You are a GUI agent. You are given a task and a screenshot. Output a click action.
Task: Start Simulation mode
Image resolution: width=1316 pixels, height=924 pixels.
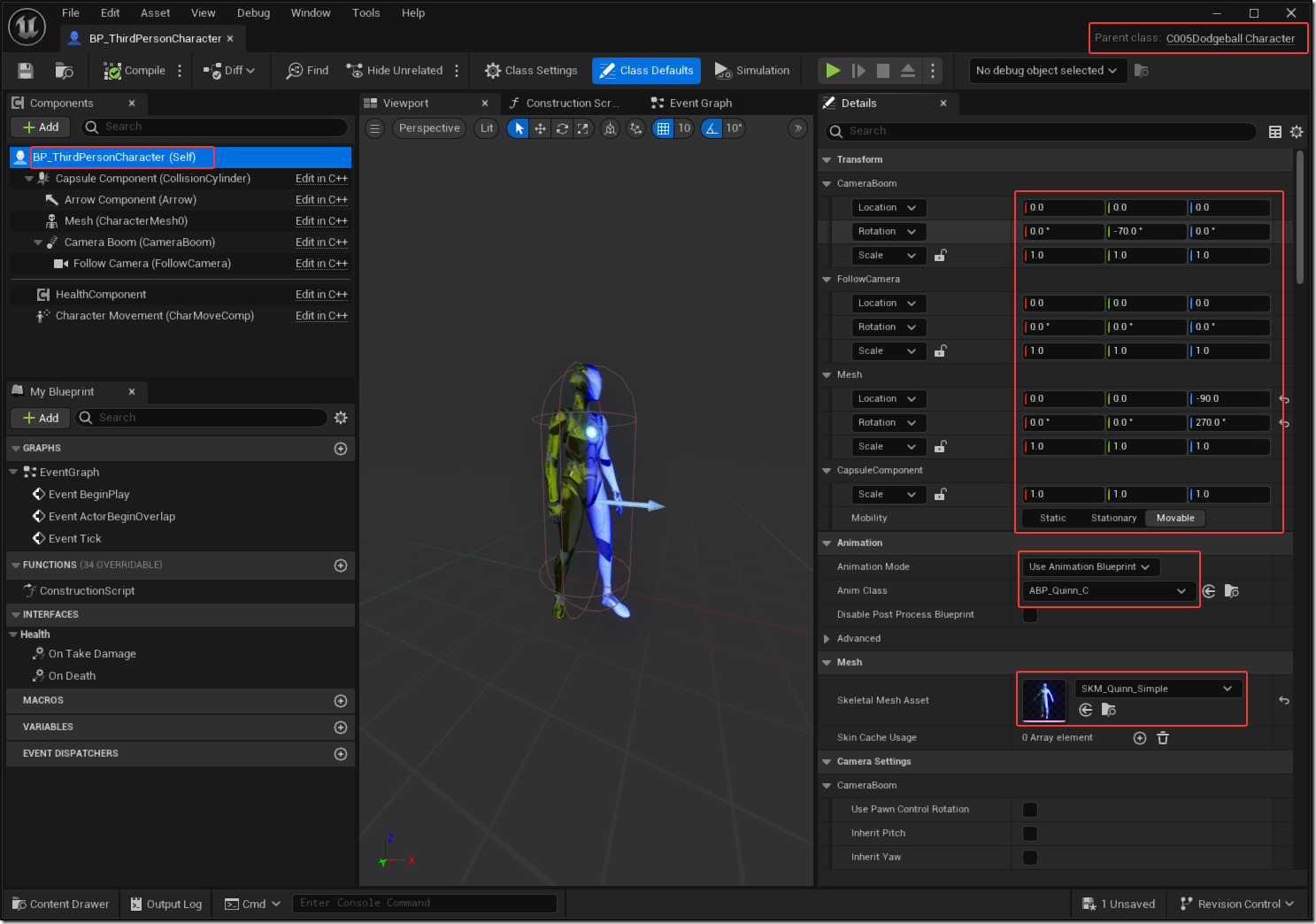click(752, 71)
